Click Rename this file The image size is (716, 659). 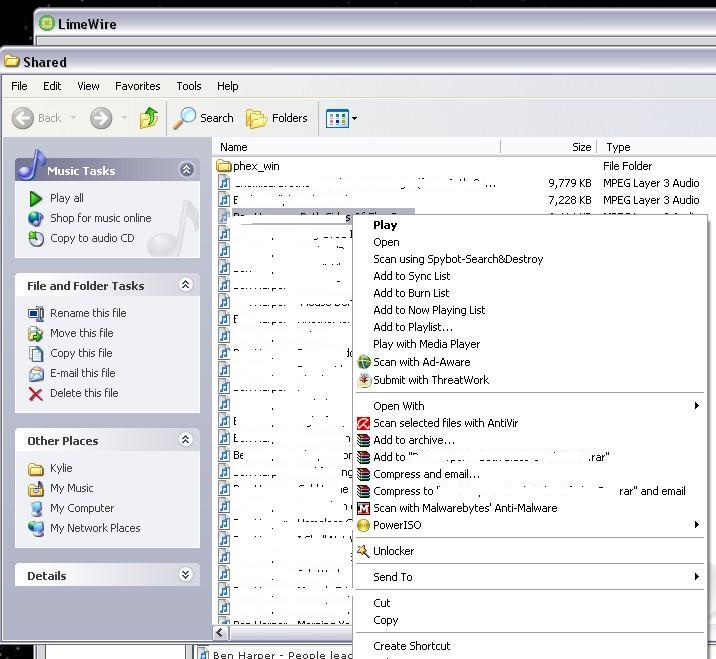click(88, 313)
